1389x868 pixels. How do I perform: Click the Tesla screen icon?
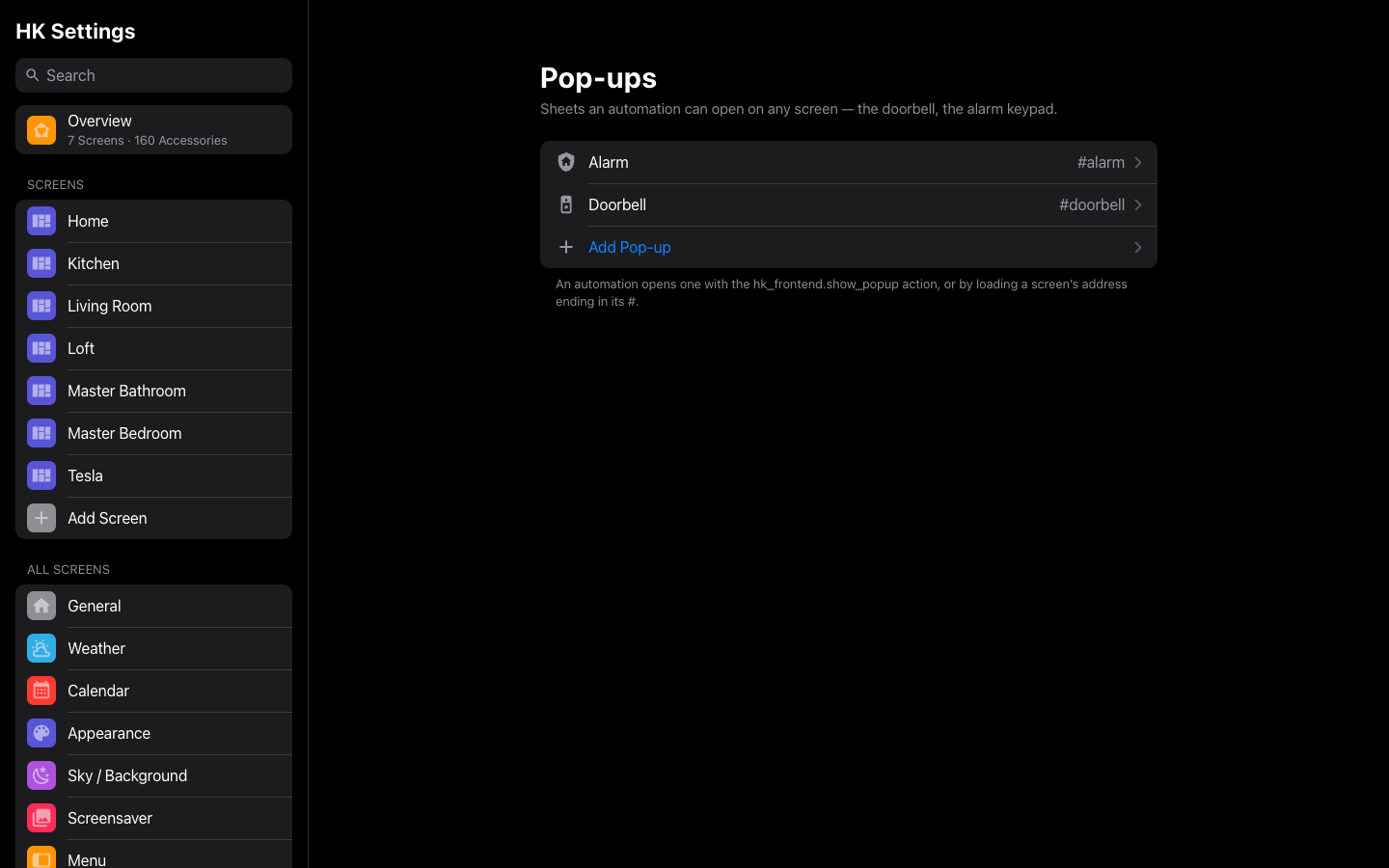pos(41,475)
